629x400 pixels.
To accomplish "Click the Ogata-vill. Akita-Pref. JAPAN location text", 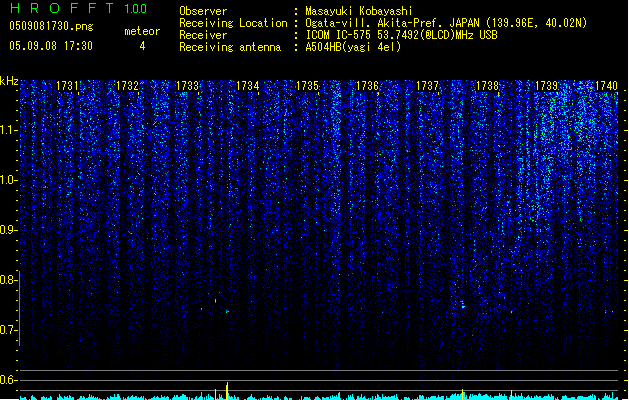I will click(x=446, y=23).
